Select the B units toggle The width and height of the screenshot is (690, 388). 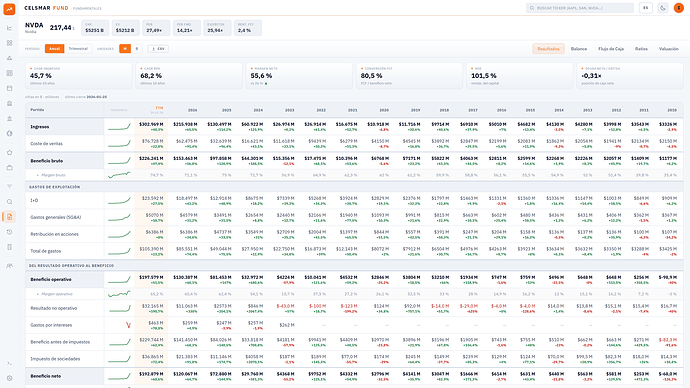136,49
